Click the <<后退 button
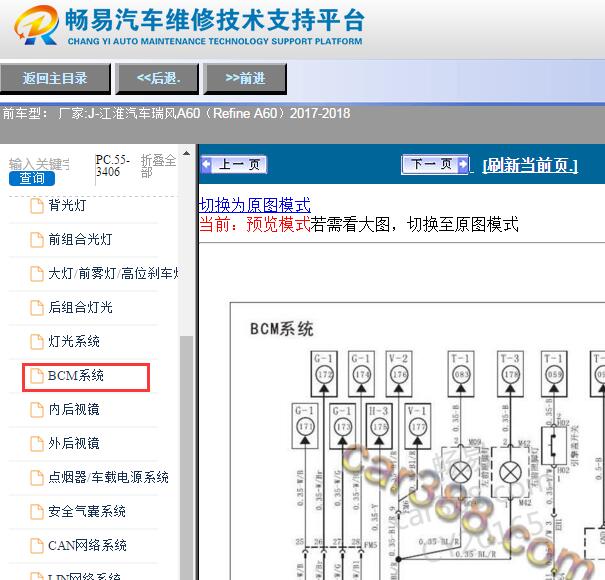This screenshot has height=580, width=605. pos(157,78)
